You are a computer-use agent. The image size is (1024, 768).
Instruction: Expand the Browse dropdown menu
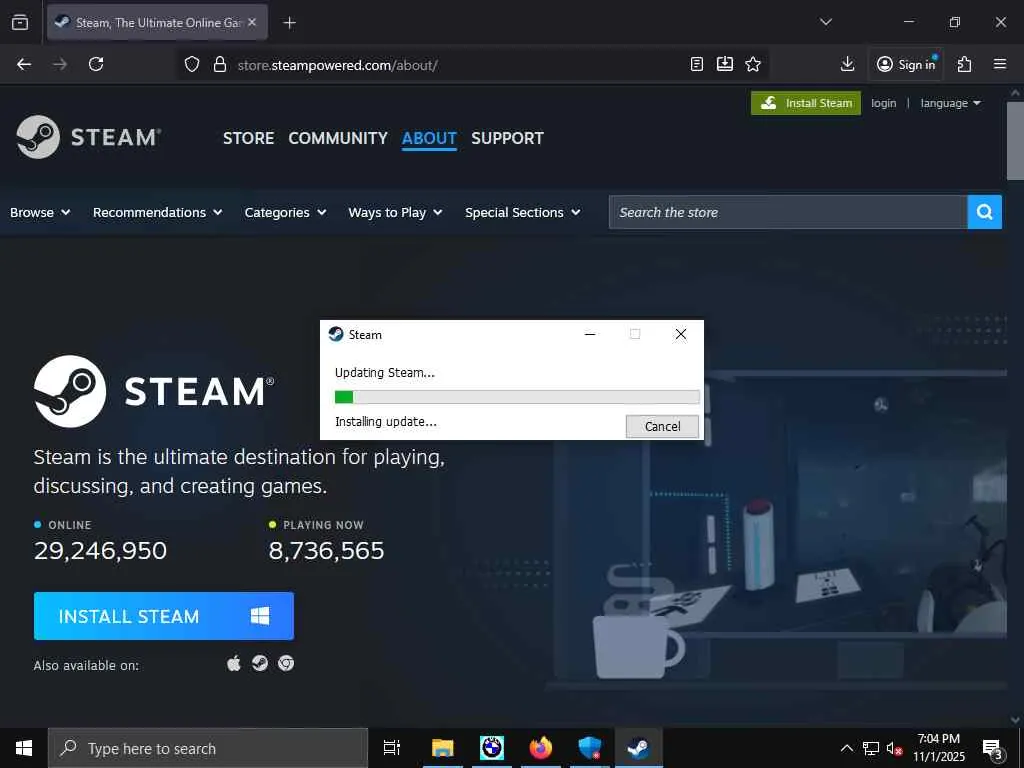pyautogui.click(x=40, y=212)
